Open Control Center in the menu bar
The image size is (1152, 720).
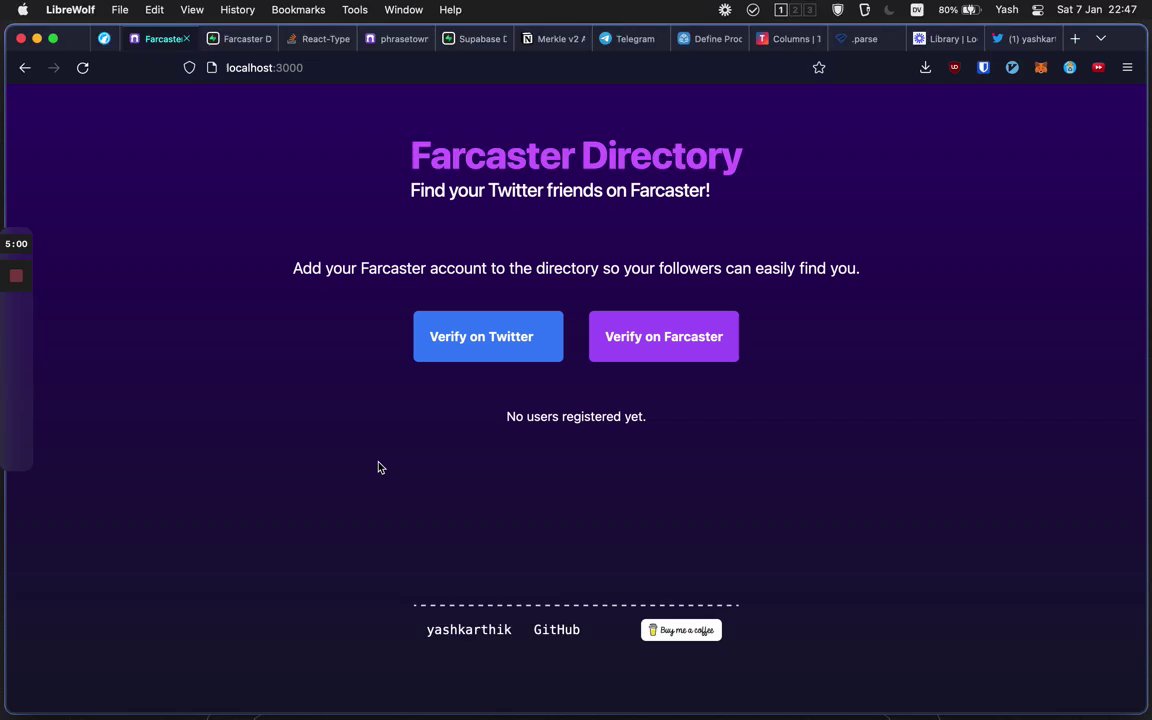[x=1037, y=10]
